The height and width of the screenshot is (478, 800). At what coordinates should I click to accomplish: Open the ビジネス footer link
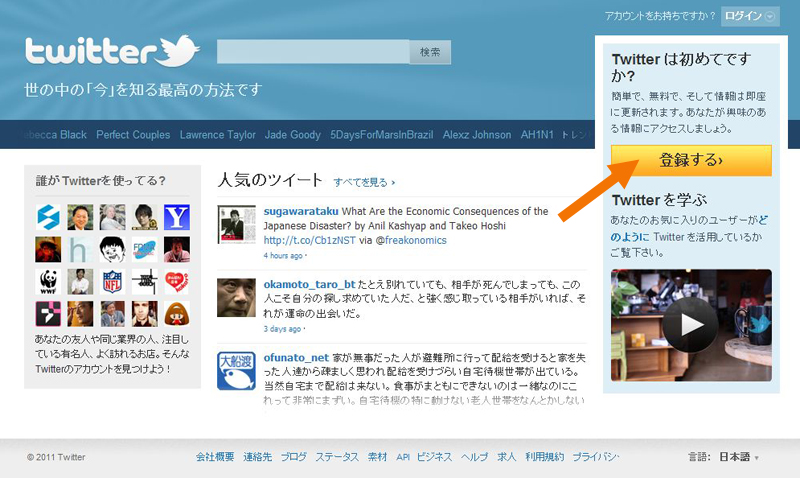tap(434, 457)
